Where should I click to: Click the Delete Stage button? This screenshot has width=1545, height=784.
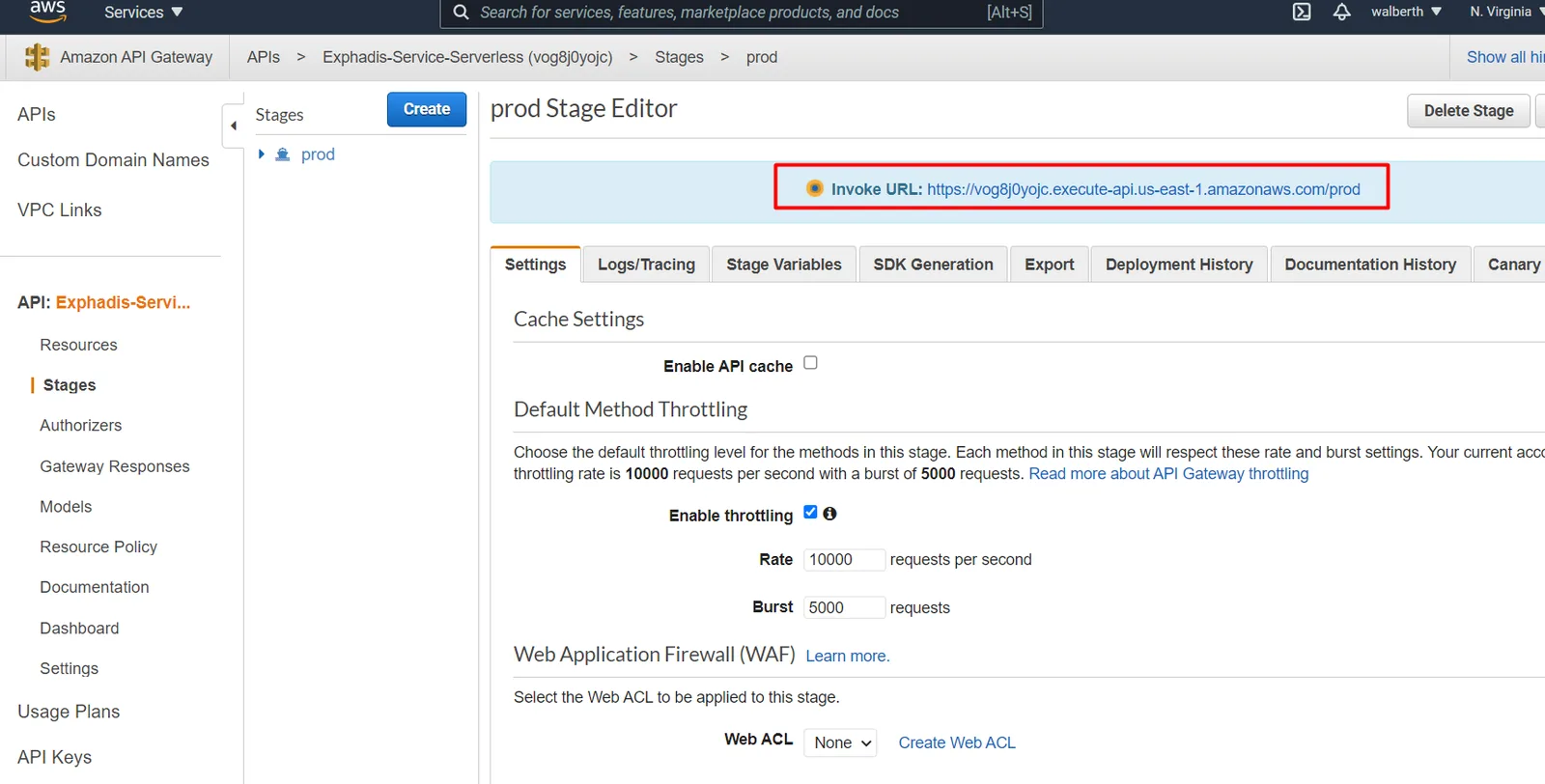pyautogui.click(x=1469, y=111)
